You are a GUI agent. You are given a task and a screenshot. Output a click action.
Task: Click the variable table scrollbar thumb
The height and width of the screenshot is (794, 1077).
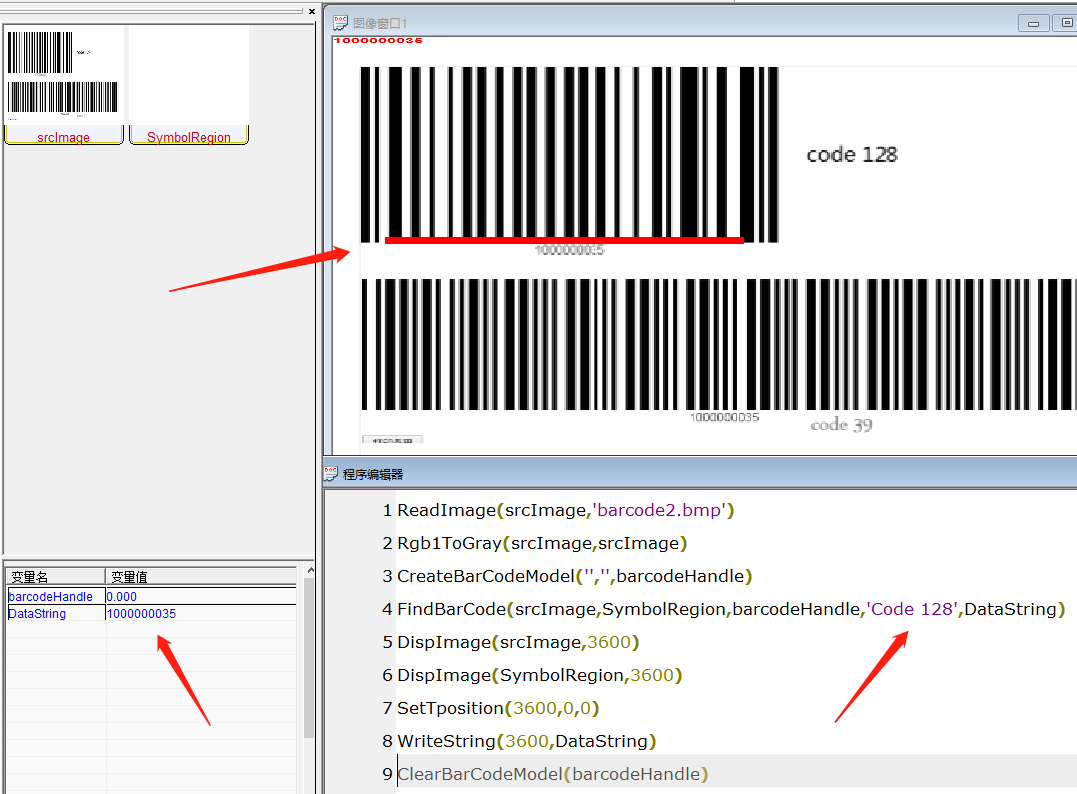(310, 657)
